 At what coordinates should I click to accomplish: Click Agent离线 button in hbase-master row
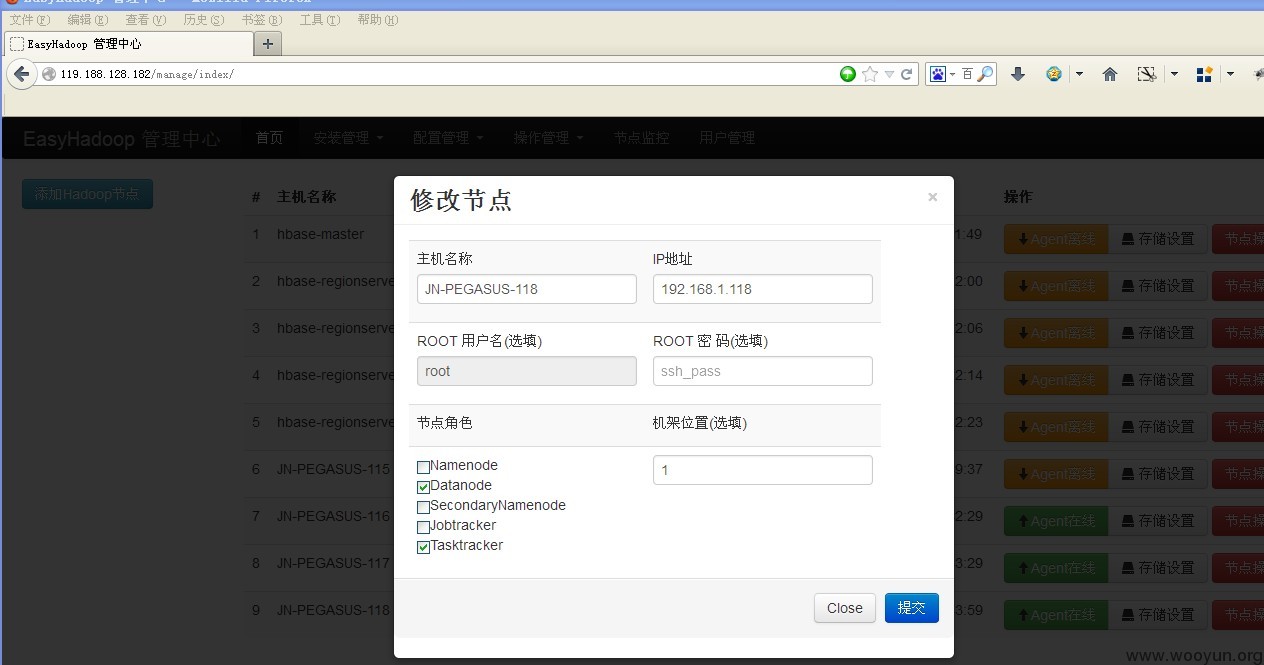click(x=1056, y=239)
